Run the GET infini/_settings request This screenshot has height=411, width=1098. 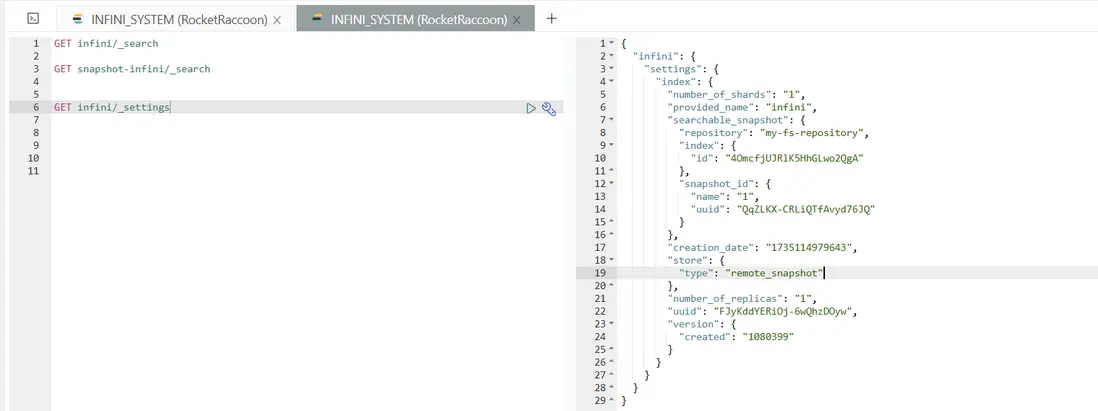(x=531, y=108)
